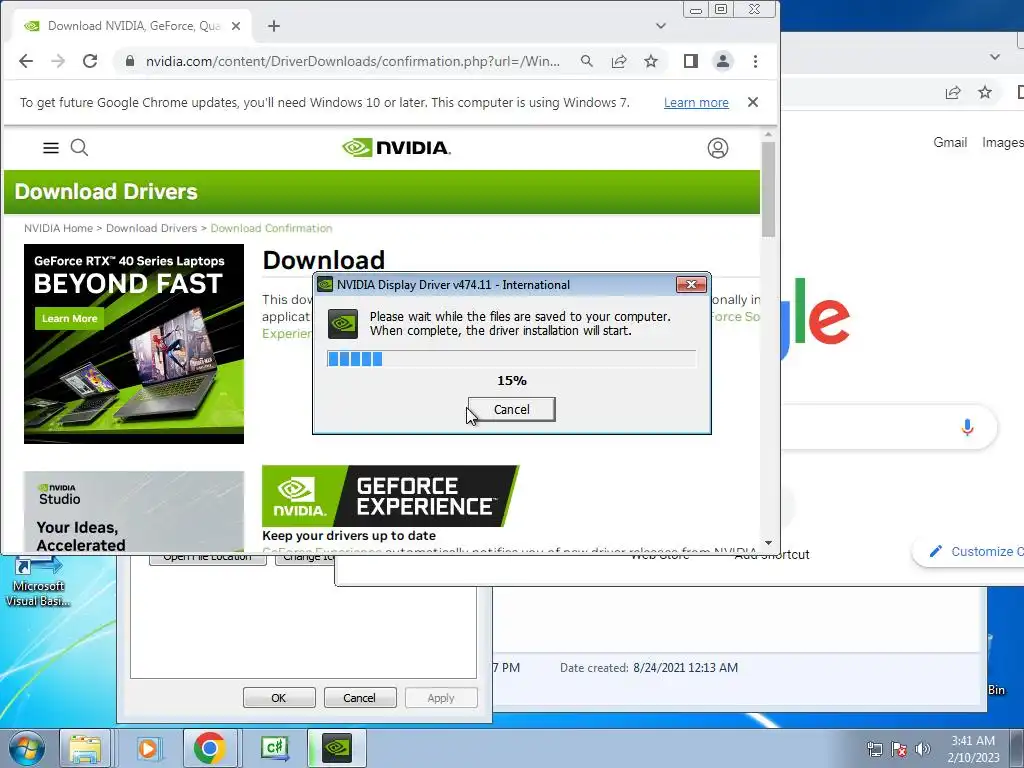The height and width of the screenshot is (768, 1024).
Task: Go to NVIDIA Home breadcrumb
Action: tap(58, 228)
